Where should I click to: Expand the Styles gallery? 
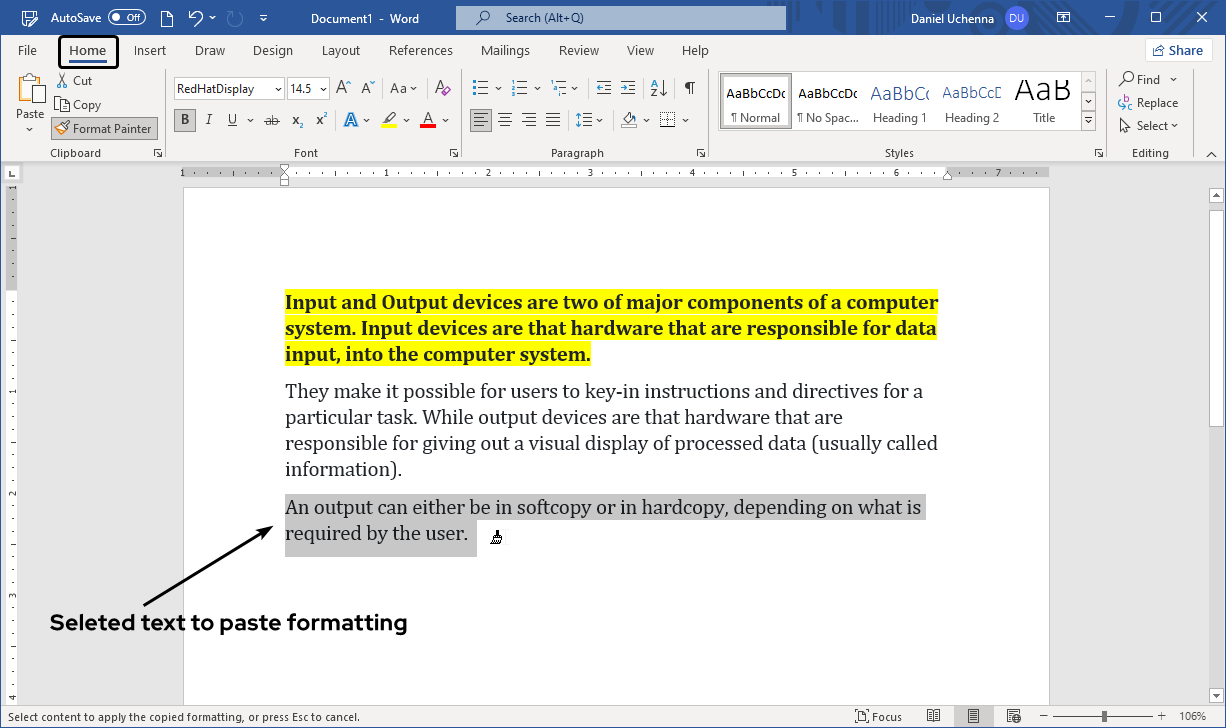click(1089, 122)
